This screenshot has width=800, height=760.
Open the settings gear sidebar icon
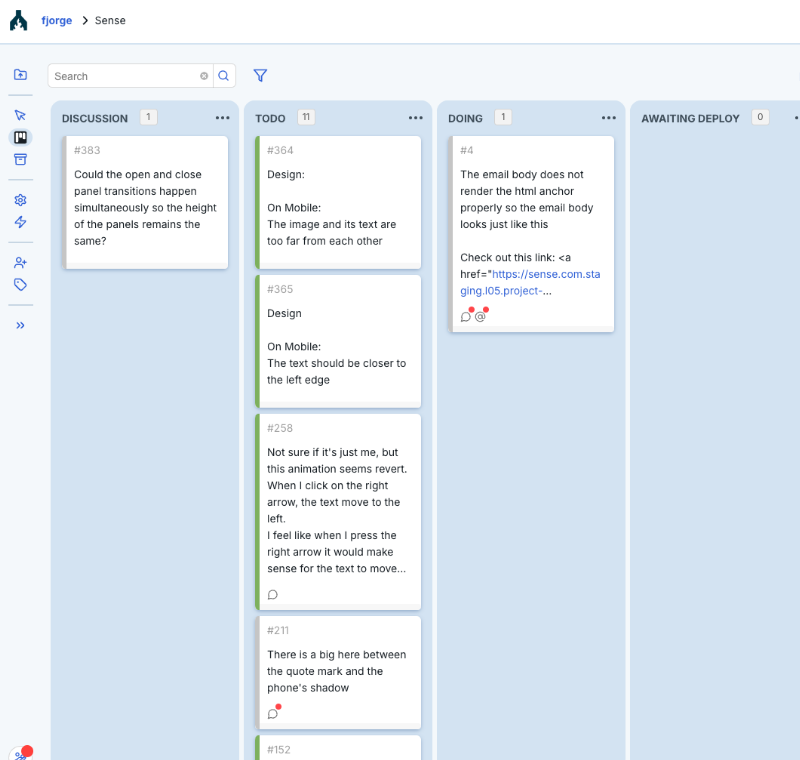tap(20, 200)
